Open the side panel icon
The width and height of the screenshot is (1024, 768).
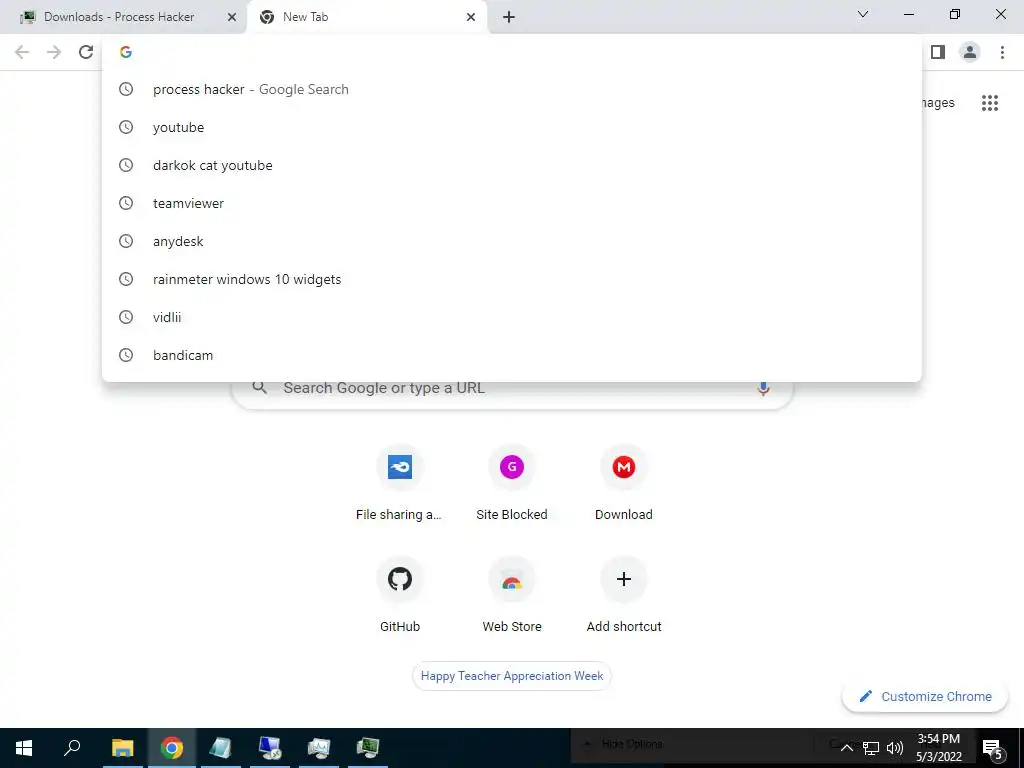[938, 52]
